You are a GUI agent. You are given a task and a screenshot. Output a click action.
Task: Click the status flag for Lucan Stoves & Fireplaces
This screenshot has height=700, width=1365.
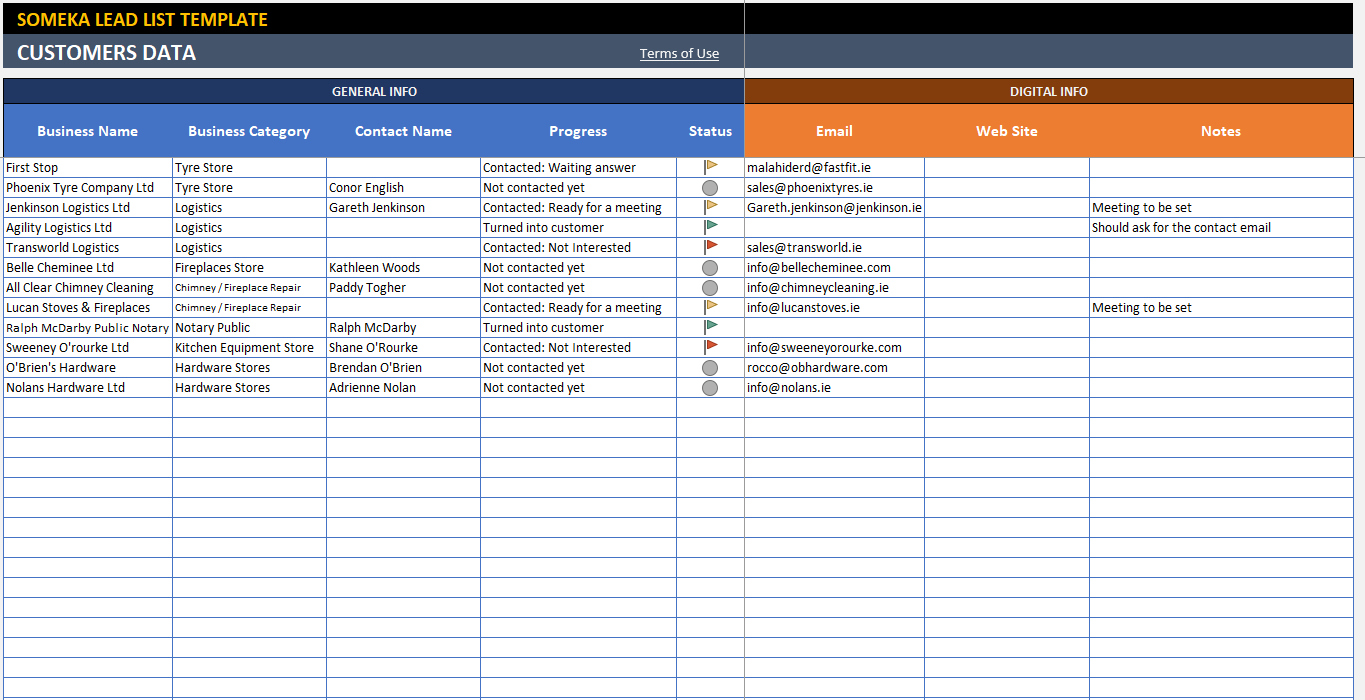click(711, 308)
